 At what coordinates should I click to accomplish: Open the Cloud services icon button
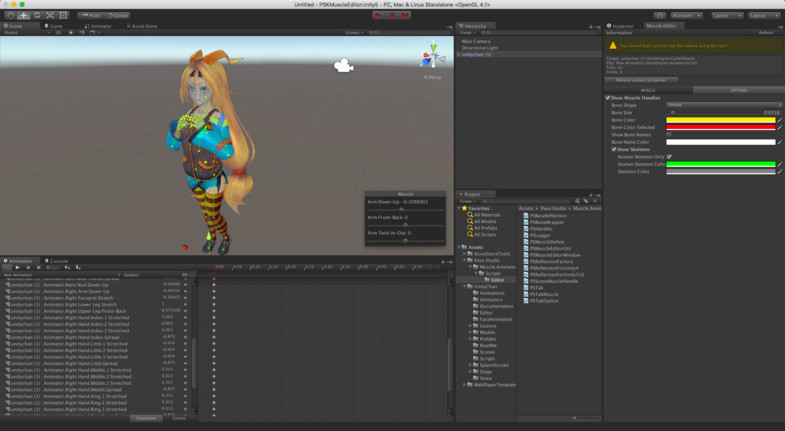pyautogui.click(x=660, y=16)
